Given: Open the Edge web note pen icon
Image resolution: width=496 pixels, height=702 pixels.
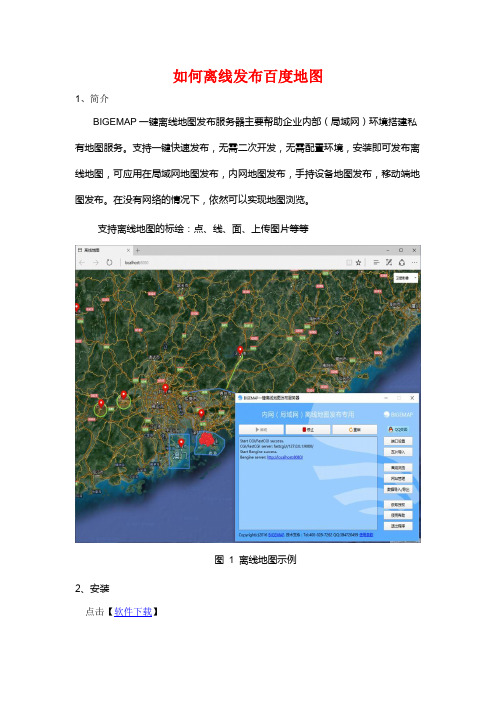Looking at the screenshot, I should 389,263.
